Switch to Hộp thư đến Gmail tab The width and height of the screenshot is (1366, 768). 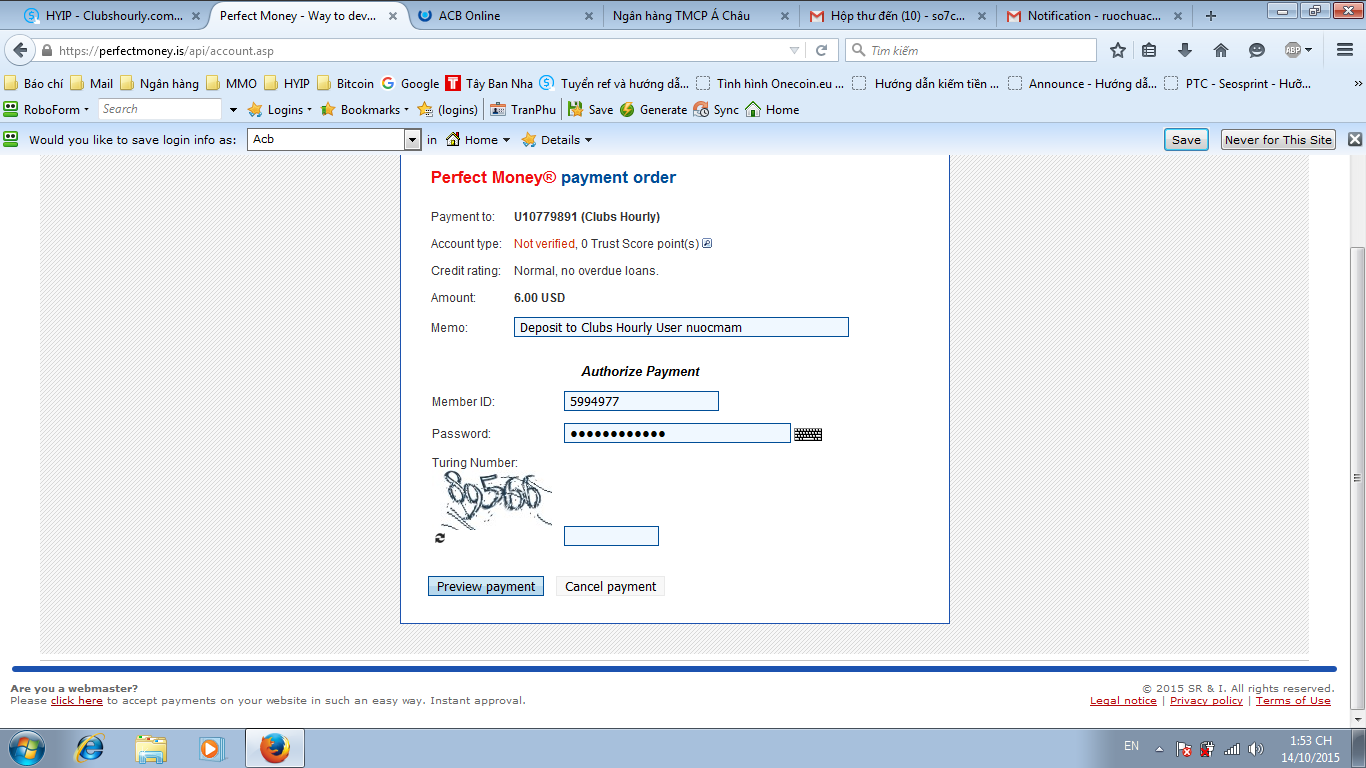coord(899,16)
